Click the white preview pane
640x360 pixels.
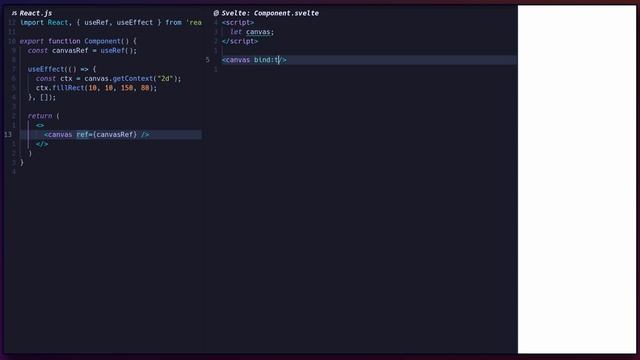[x=577, y=179]
